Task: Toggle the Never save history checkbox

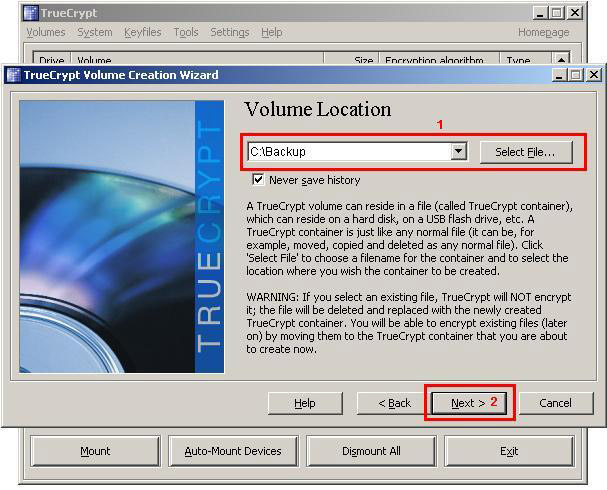Action: (258, 180)
